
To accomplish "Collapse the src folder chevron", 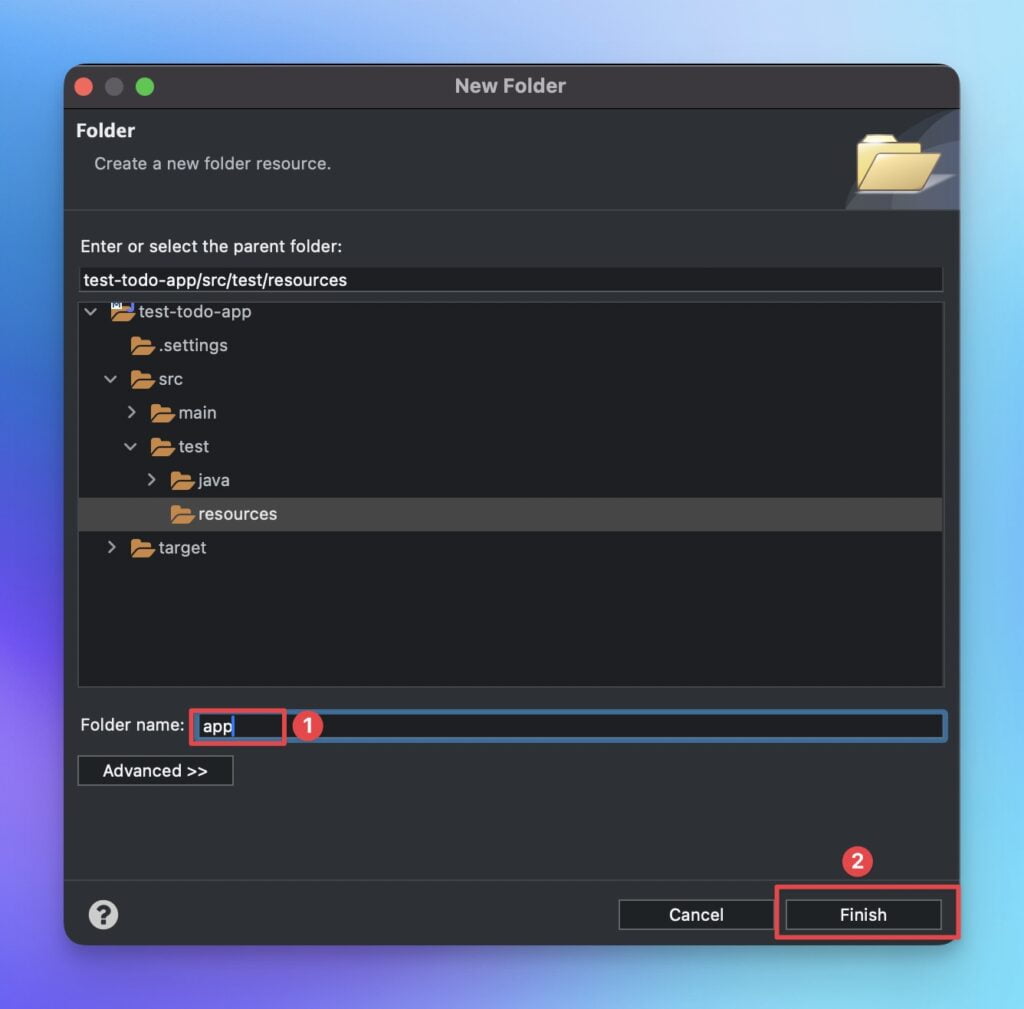I will tap(110, 379).
